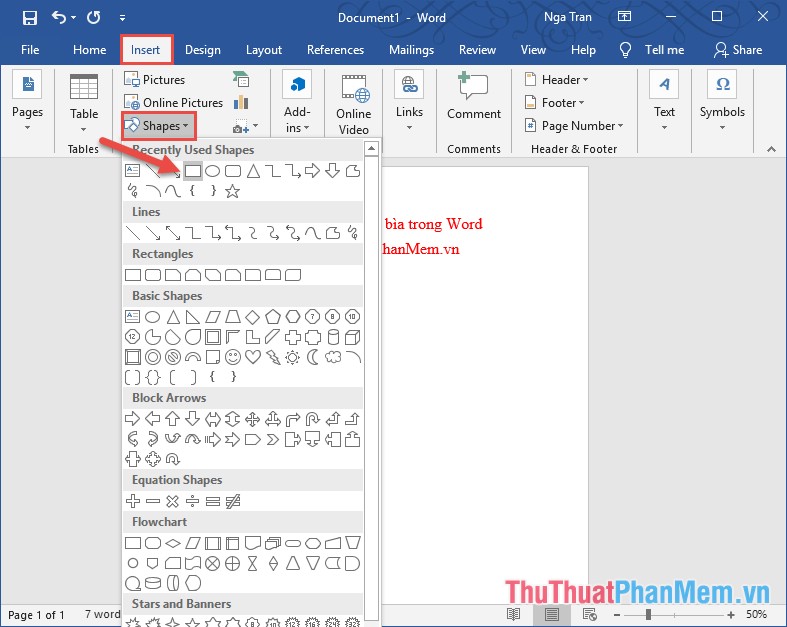Screen dimensions: 787x627
Task: Select the Rectangle shape in Recently Used Shapes
Action: tap(193, 171)
